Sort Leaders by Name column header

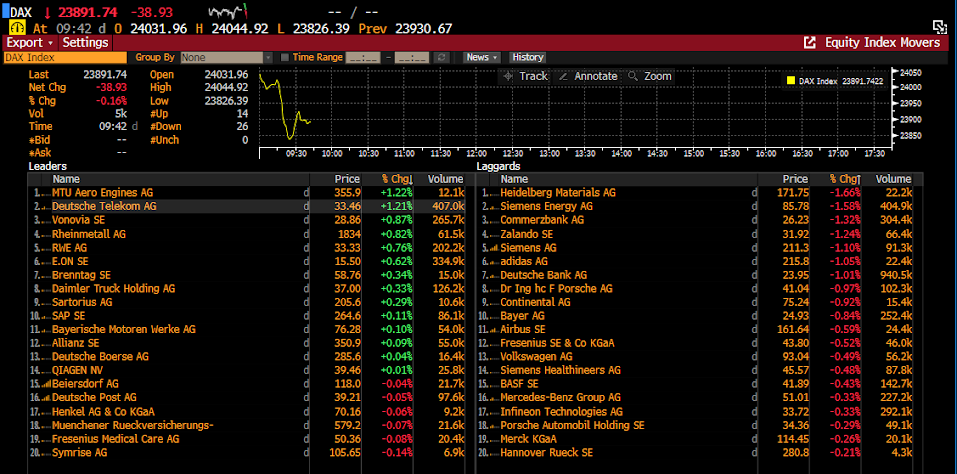point(66,179)
